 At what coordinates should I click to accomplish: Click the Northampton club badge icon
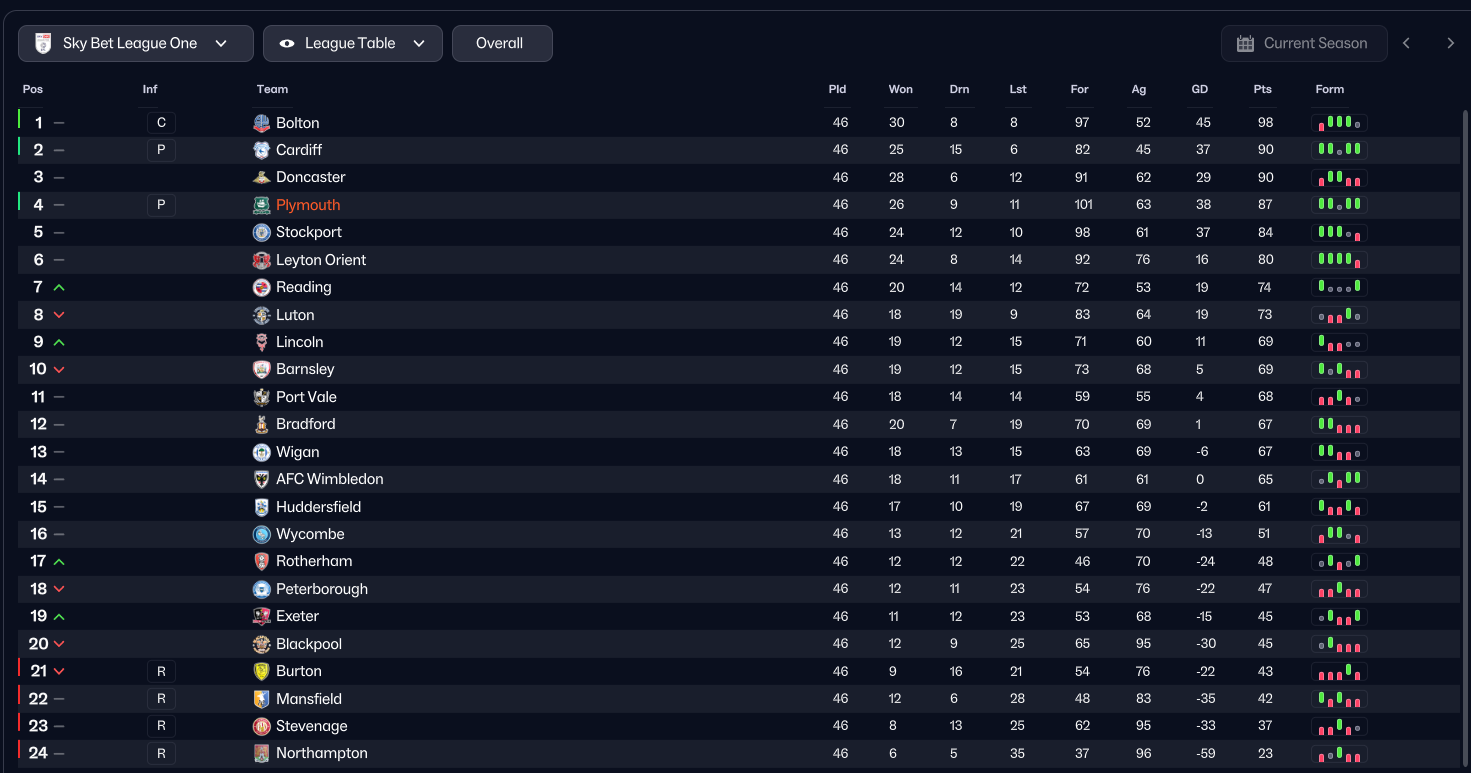[x=261, y=753]
